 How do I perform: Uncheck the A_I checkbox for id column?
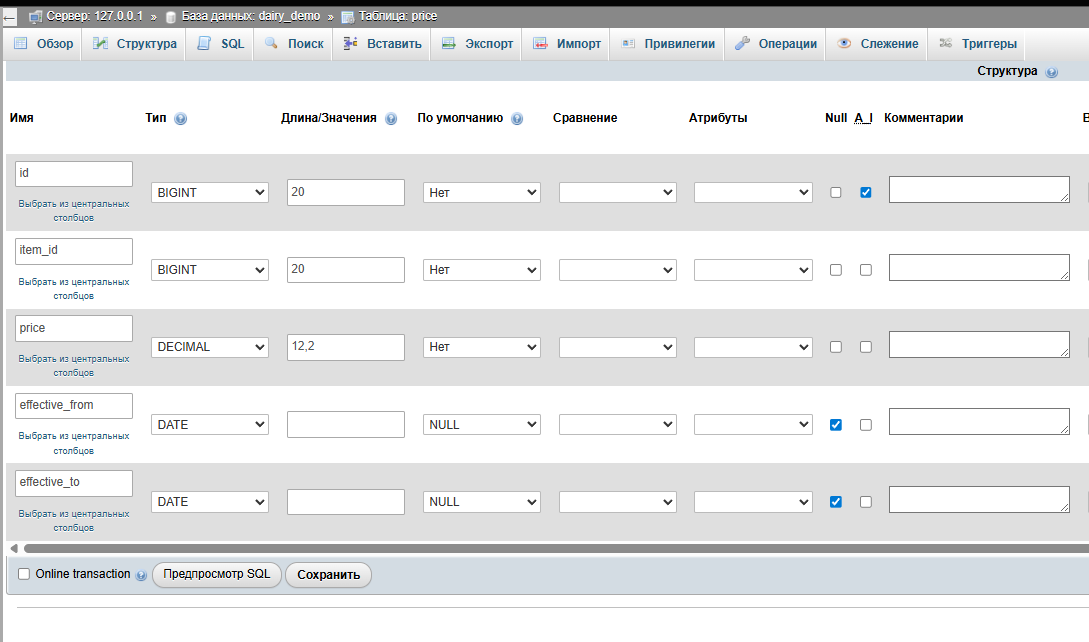[x=866, y=193]
